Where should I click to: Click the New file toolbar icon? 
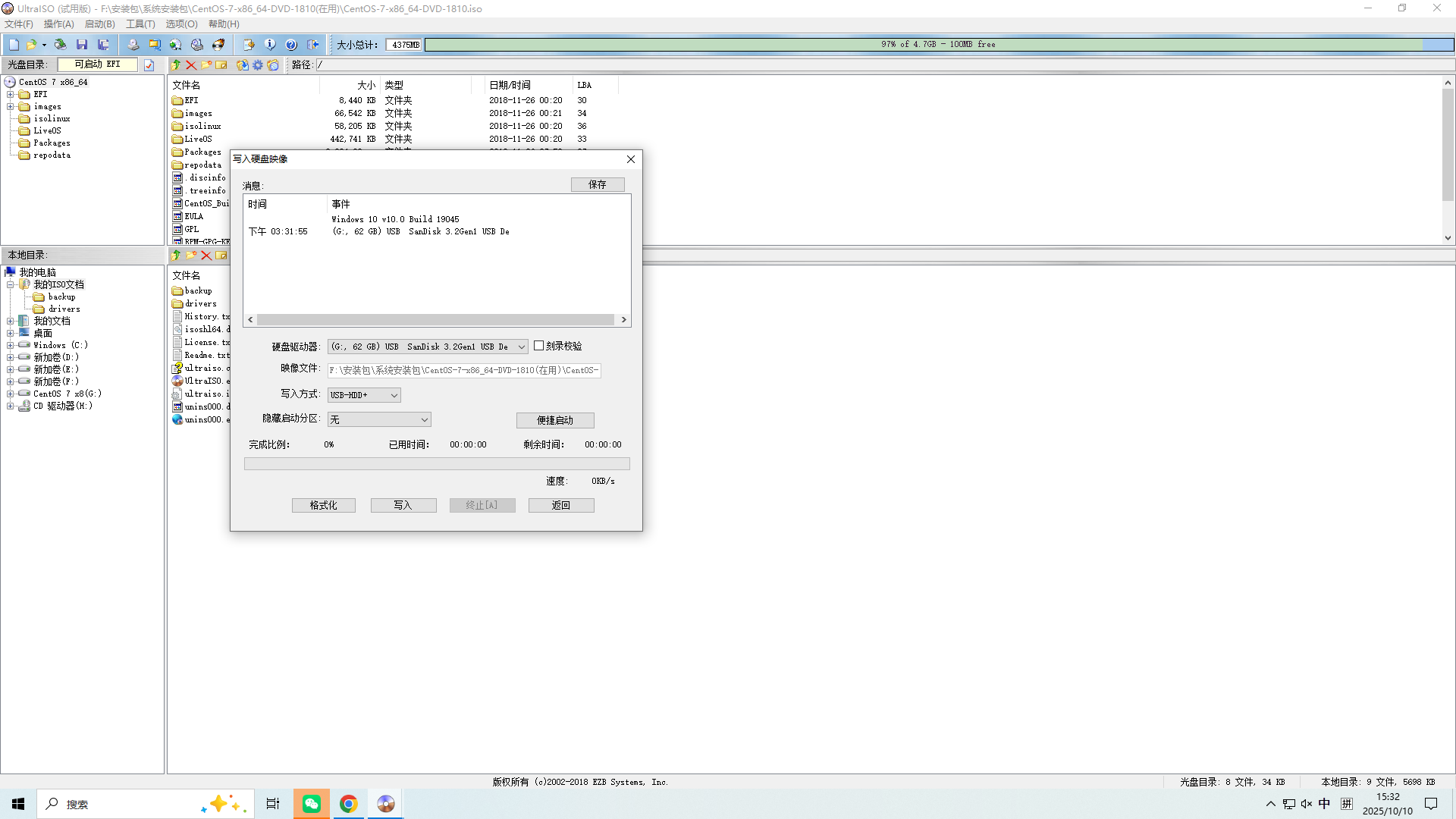[14, 45]
